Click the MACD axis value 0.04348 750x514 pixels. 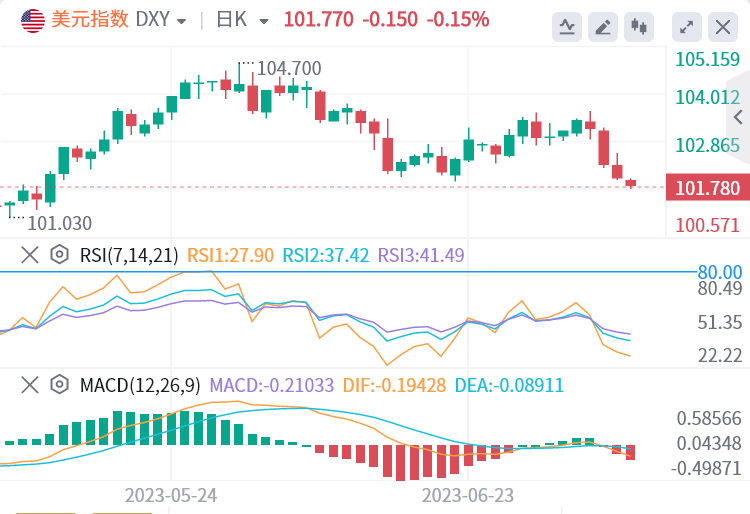coord(709,443)
